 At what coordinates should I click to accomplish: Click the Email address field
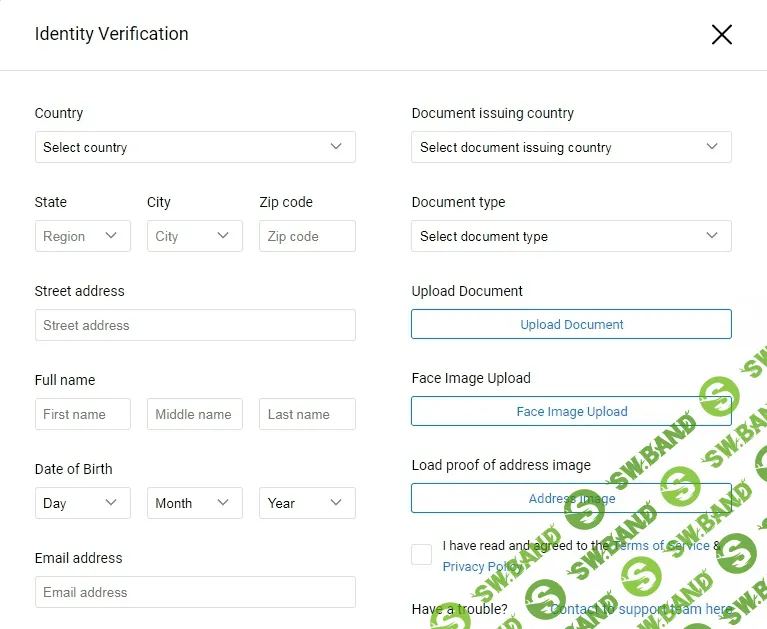pyautogui.click(x=195, y=592)
